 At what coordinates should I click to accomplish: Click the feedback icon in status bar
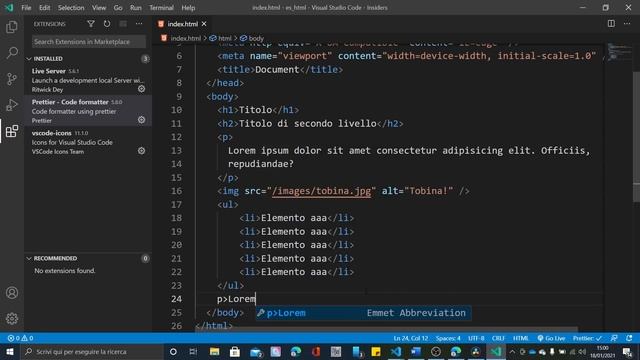614,338
